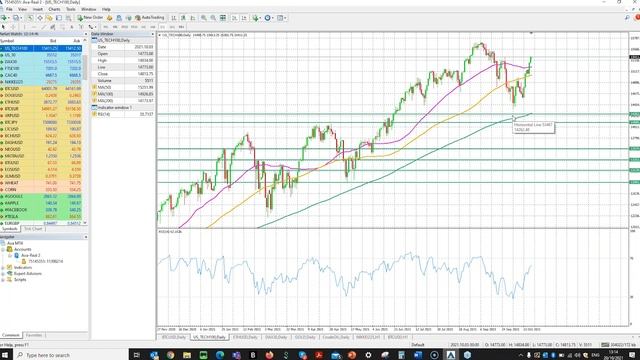Screen dimensions: 640x360
Task: Click the Tile Windows grid icon
Action: click(223, 18)
